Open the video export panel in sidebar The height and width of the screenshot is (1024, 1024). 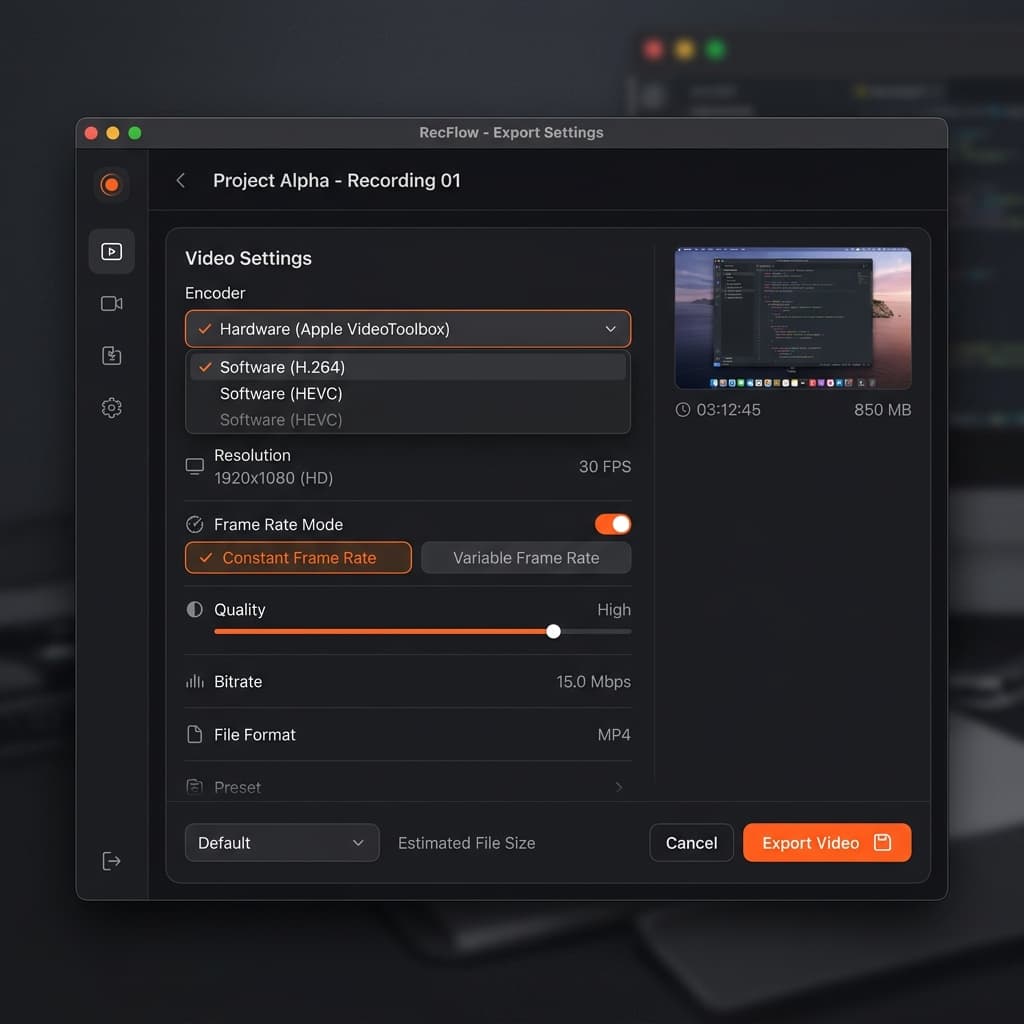pyautogui.click(x=111, y=251)
